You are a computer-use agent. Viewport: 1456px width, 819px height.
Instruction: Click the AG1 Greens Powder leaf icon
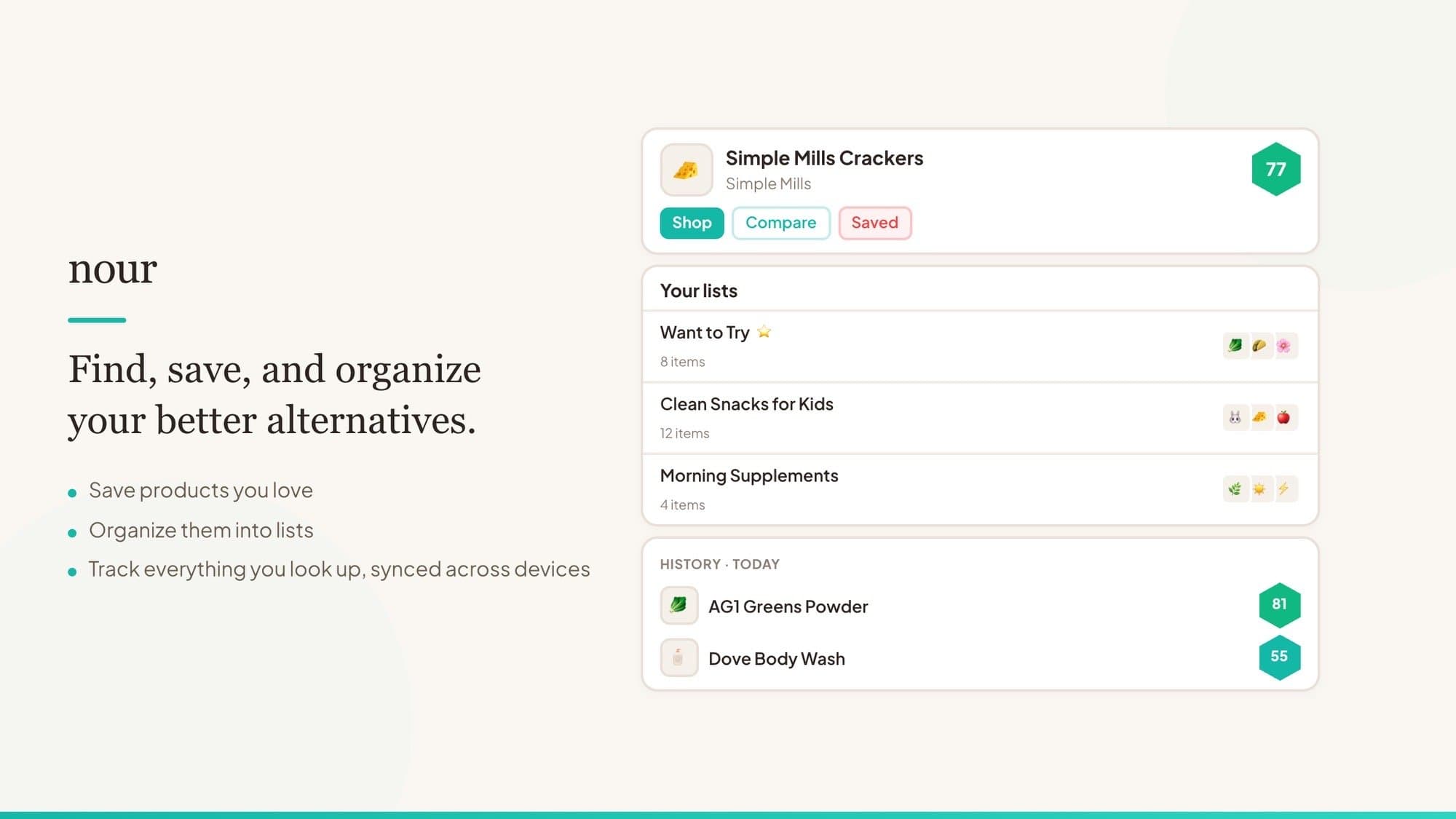[x=678, y=605]
